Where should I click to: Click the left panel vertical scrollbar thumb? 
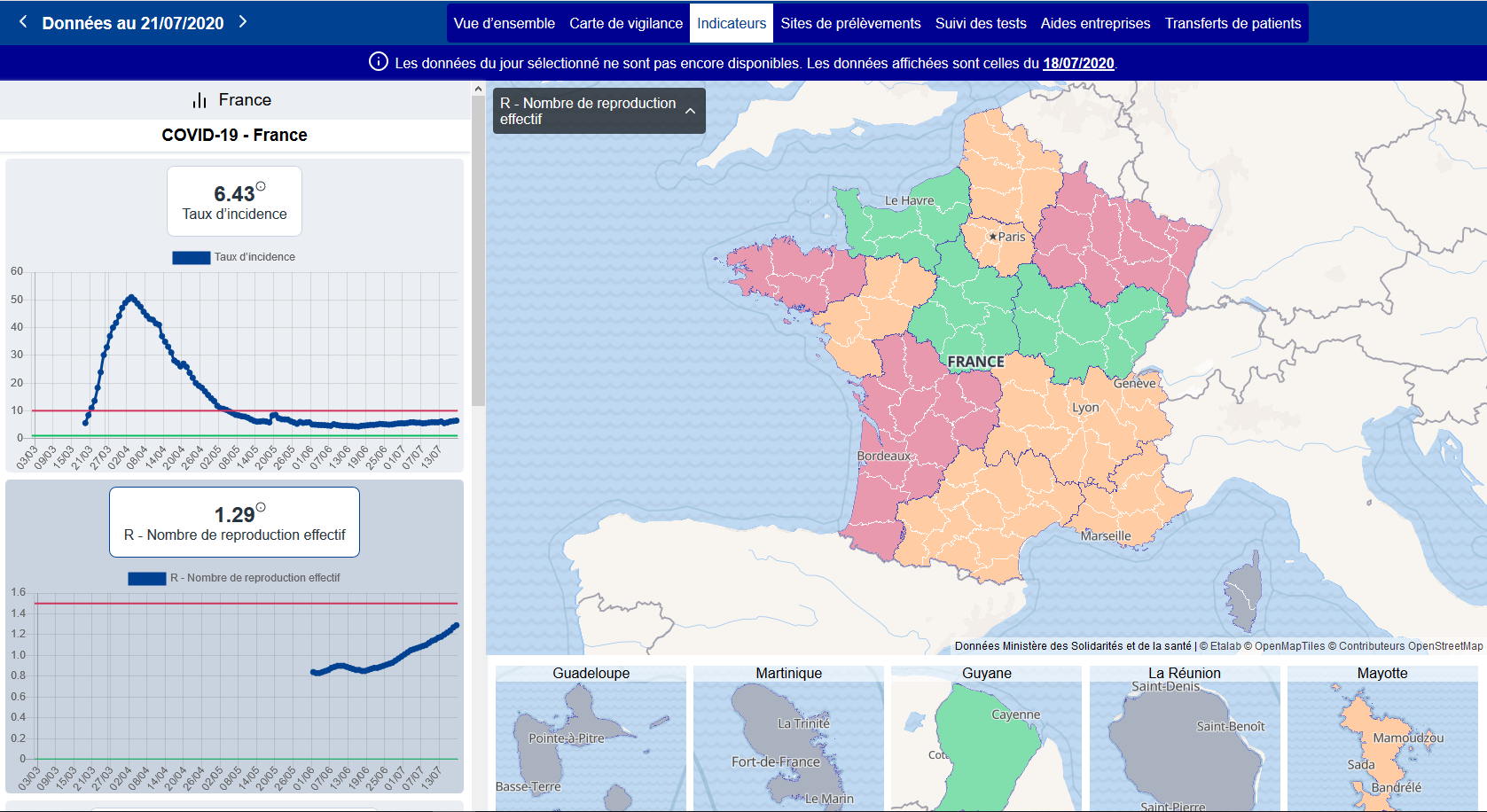tap(478, 248)
